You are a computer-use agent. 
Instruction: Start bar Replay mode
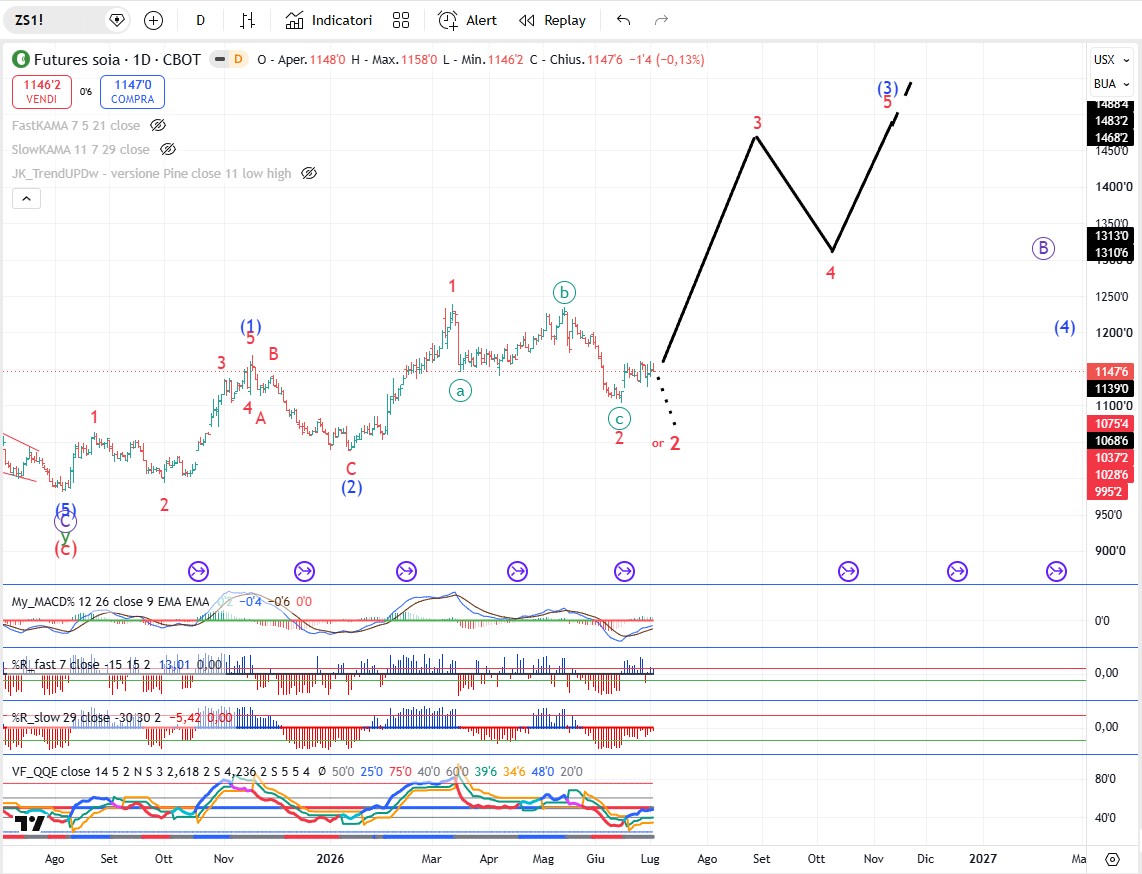552,20
